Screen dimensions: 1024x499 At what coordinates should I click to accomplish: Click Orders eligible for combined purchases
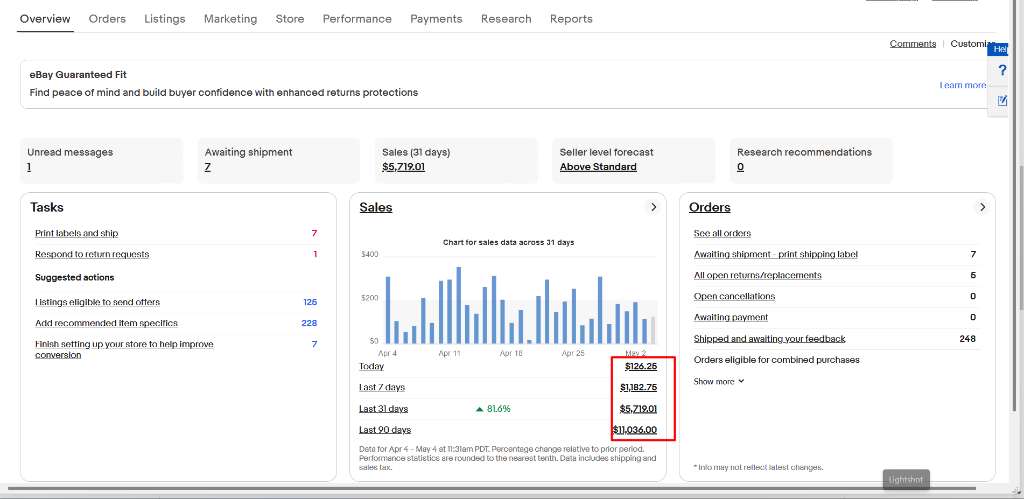coord(776,360)
